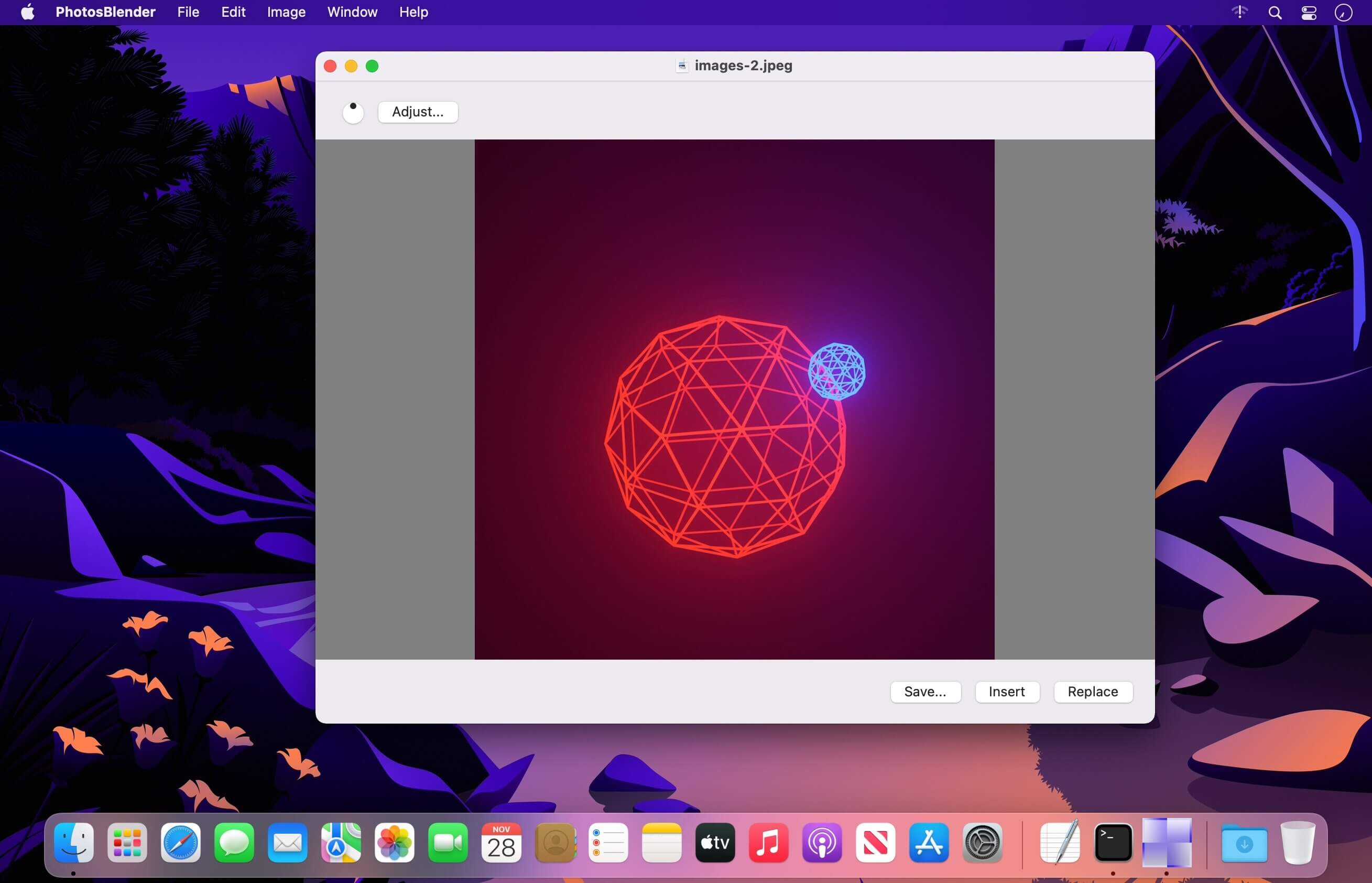Open Control Center in menu bar
The width and height of the screenshot is (1372, 883).
(x=1309, y=13)
